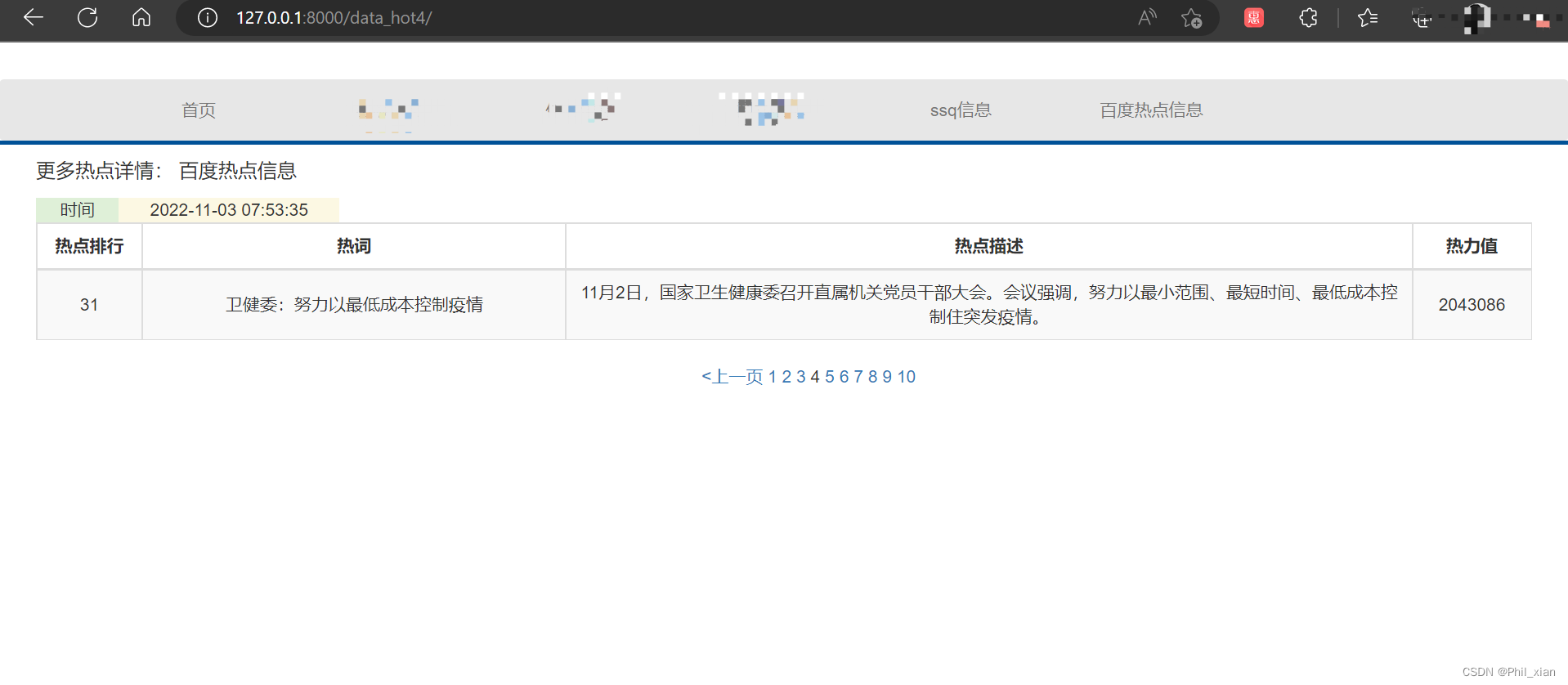Viewport: 1568px width, 685px height.
Task: Click the timestamp 2022-11-03 07:53:35
Action: [x=229, y=210]
